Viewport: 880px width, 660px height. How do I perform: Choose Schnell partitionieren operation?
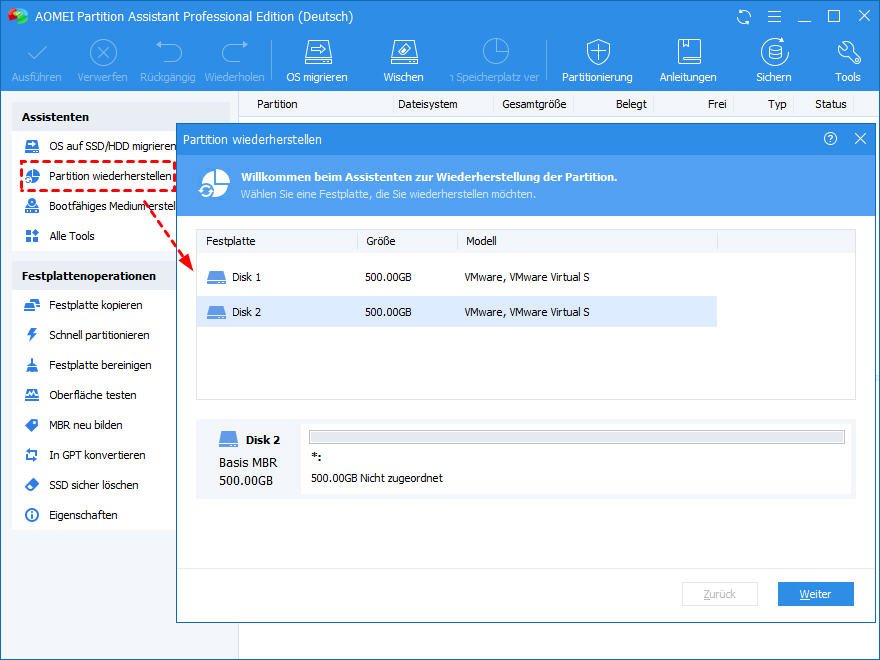click(x=86, y=335)
